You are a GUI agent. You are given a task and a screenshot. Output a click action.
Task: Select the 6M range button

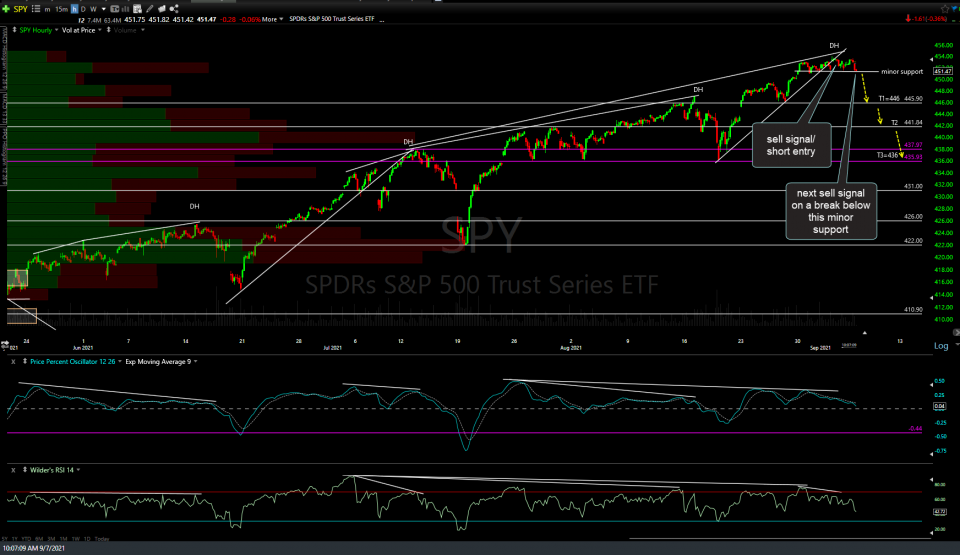[39, 539]
